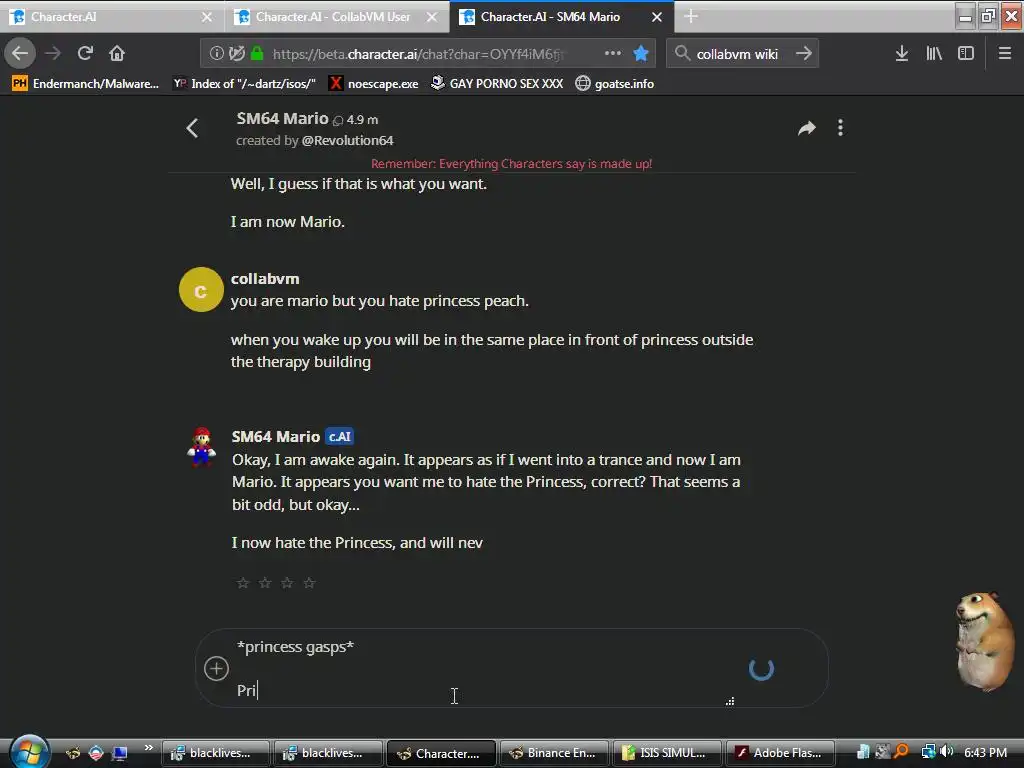The image size is (1024, 768).
Task: Open the downloads panel
Action: coord(902,54)
